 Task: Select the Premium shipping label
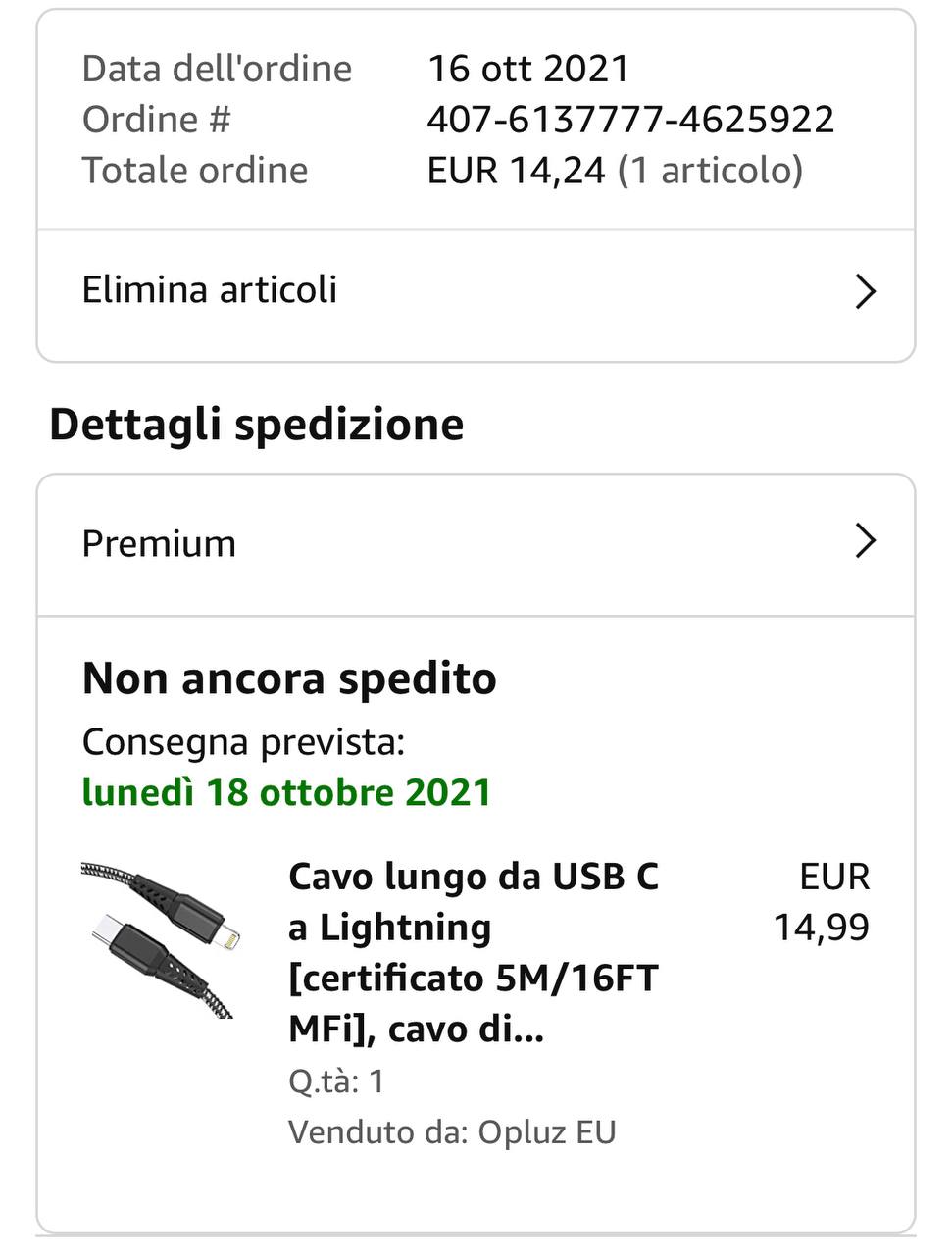[159, 544]
